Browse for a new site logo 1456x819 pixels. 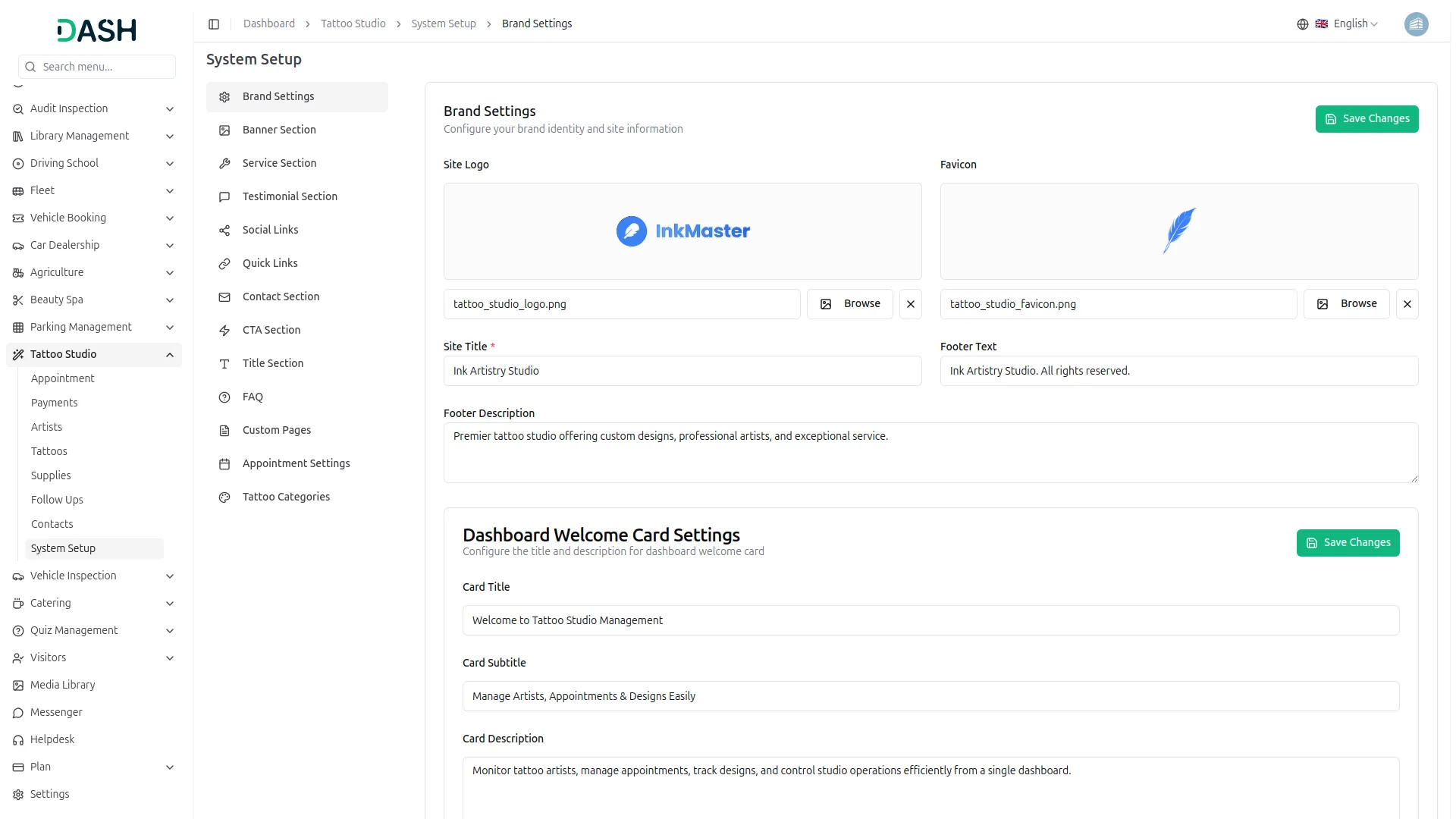[x=849, y=304]
